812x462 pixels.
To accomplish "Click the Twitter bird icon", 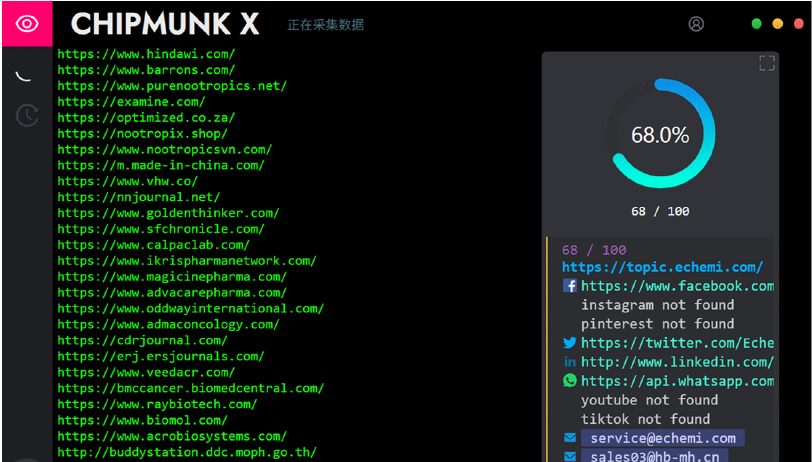I will click(570, 343).
